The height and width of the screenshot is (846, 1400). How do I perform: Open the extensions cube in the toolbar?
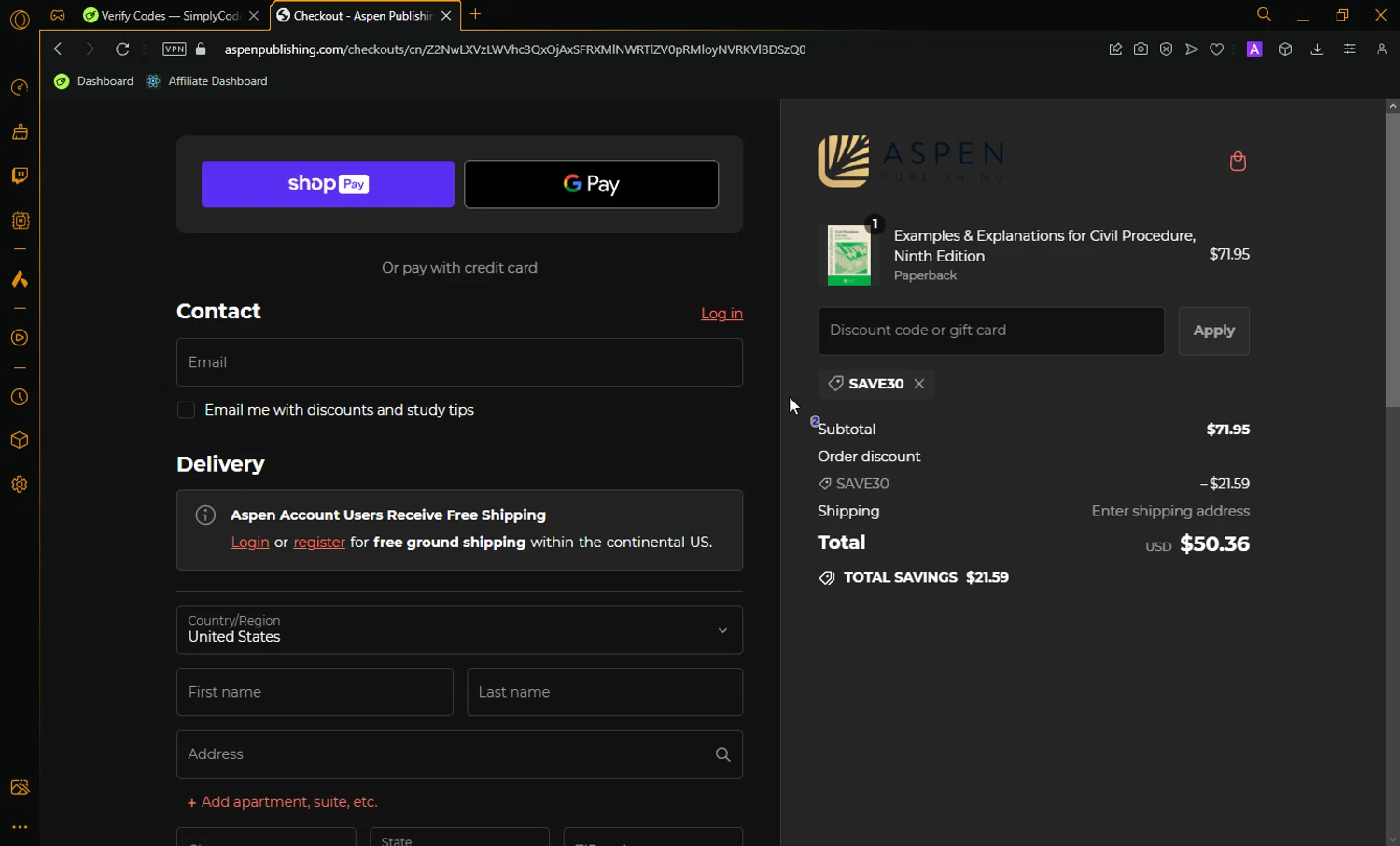[x=1285, y=49]
